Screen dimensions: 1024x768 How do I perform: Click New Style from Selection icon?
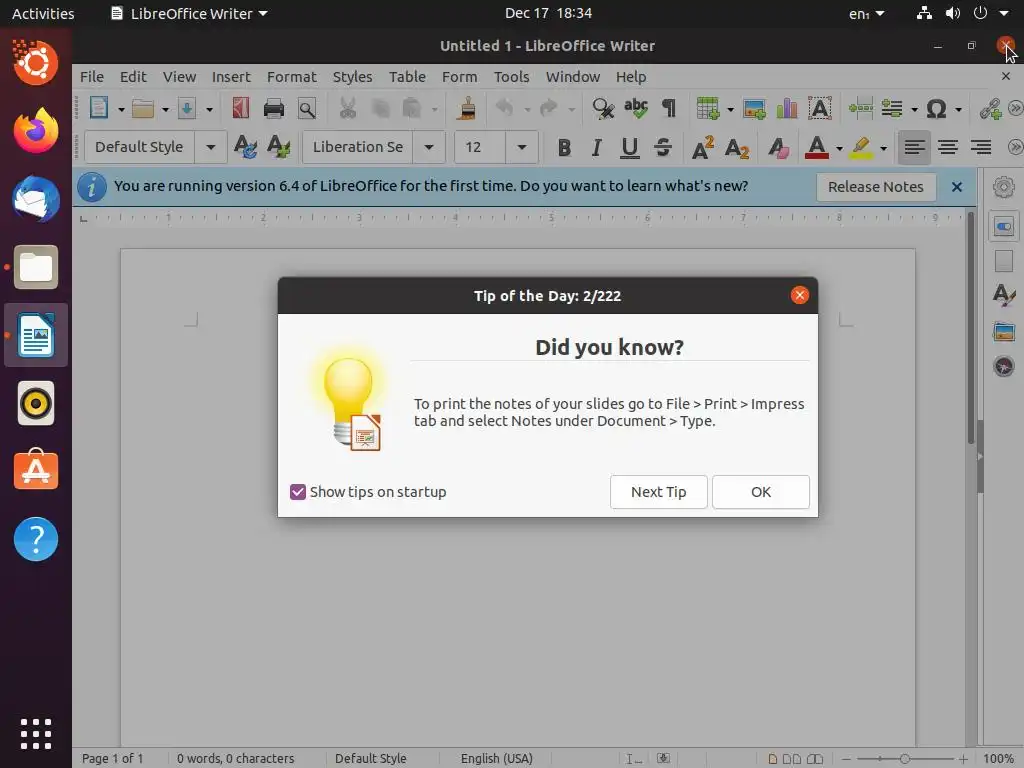[278, 147]
